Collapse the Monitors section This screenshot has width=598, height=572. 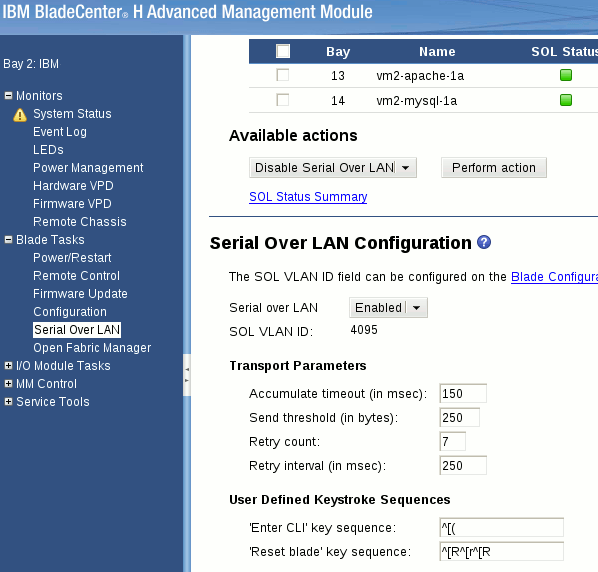pyautogui.click(x=8, y=95)
